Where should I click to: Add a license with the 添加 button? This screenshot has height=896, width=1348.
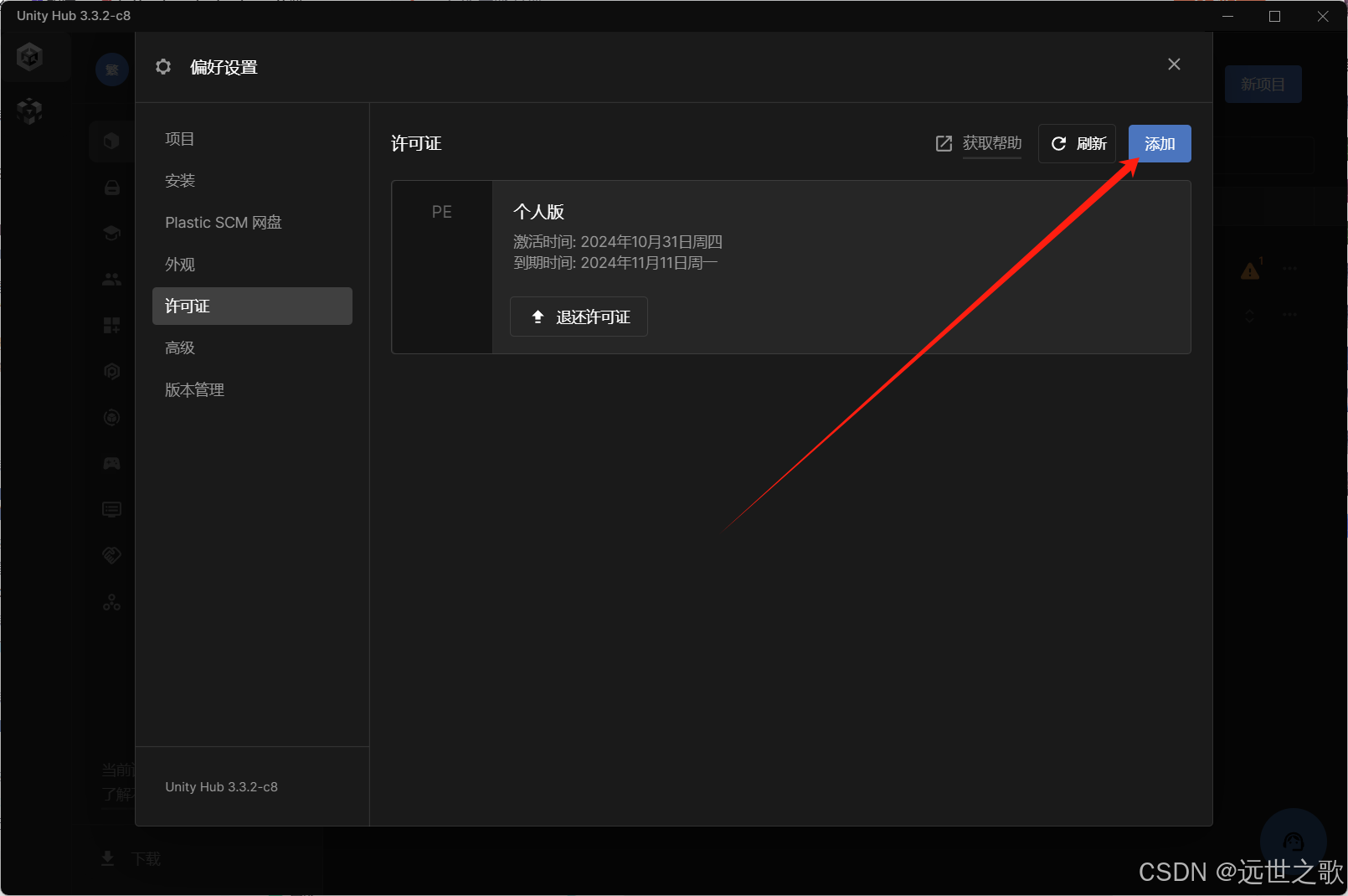pyautogui.click(x=1160, y=144)
